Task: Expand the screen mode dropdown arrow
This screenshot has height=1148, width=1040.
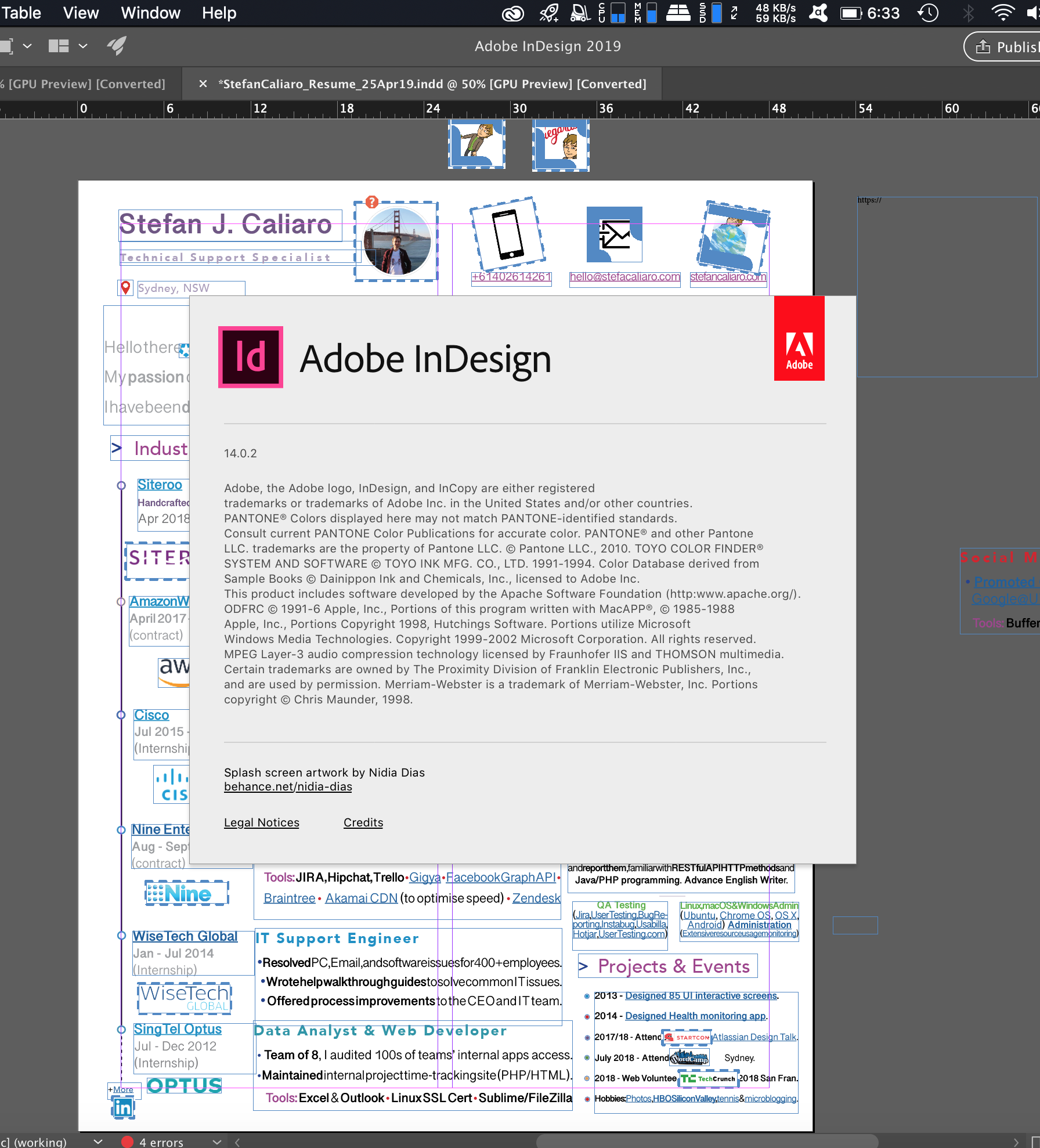Action: point(27,46)
